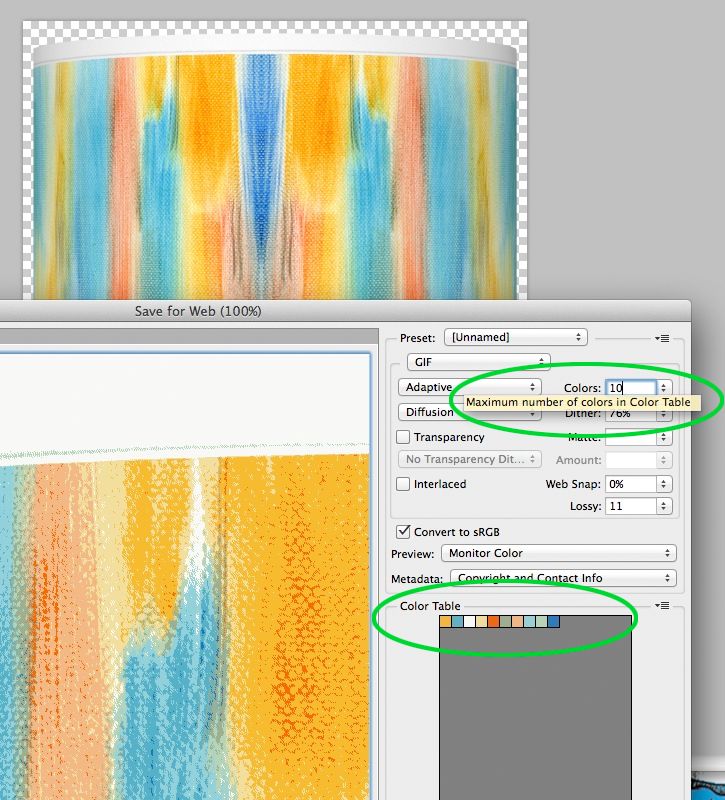
Task: Open the GIF file format dropdown
Action: click(478, 362)
